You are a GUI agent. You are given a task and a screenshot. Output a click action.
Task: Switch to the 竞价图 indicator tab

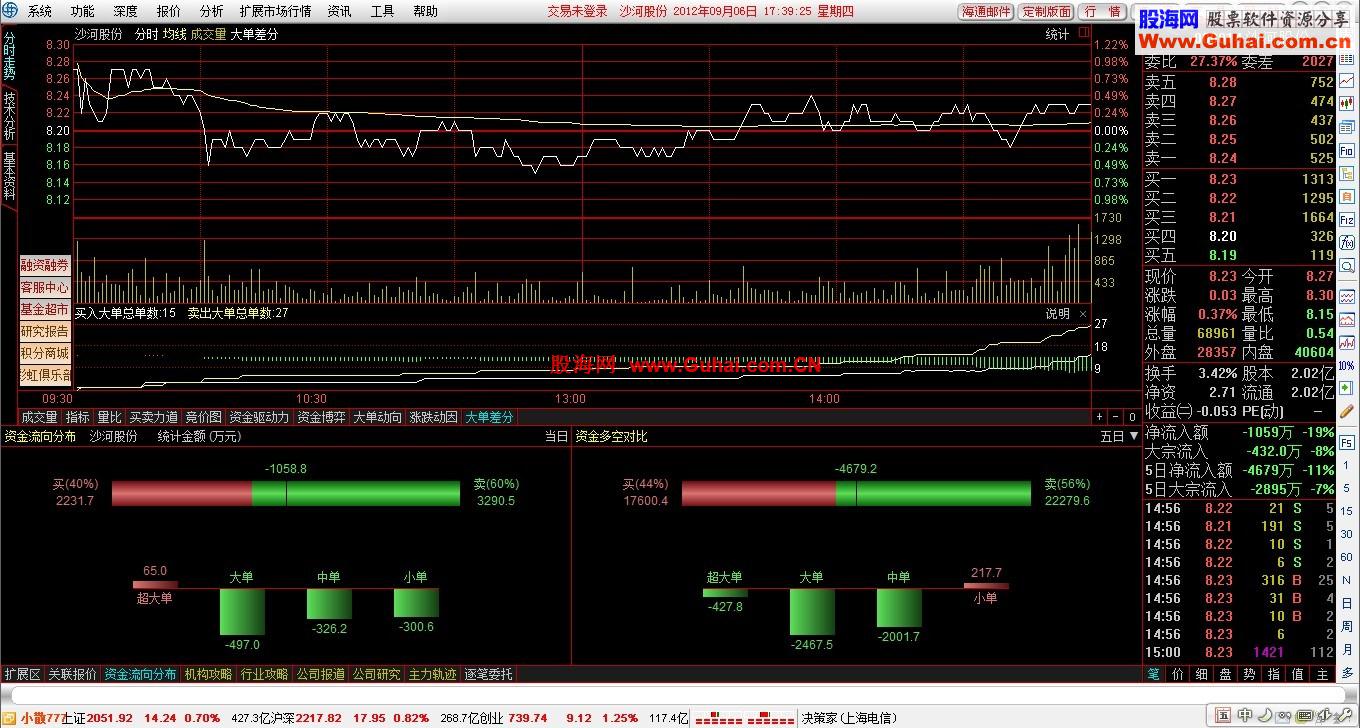tap(203, 417)
